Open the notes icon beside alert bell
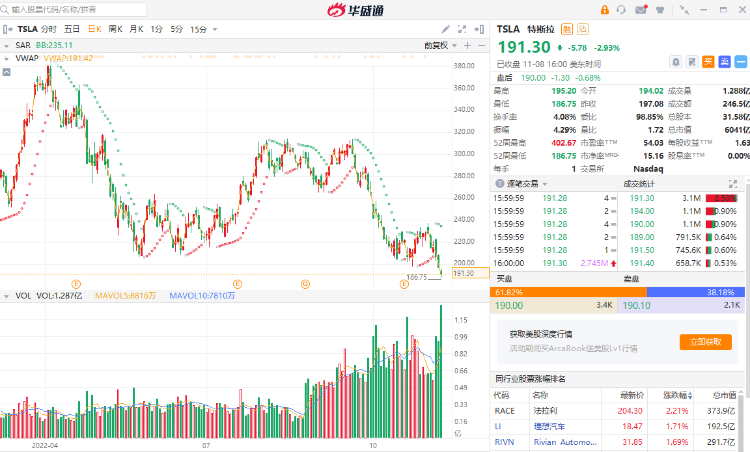Viewport: 750px width, 452px height. (x=692, y=62)
